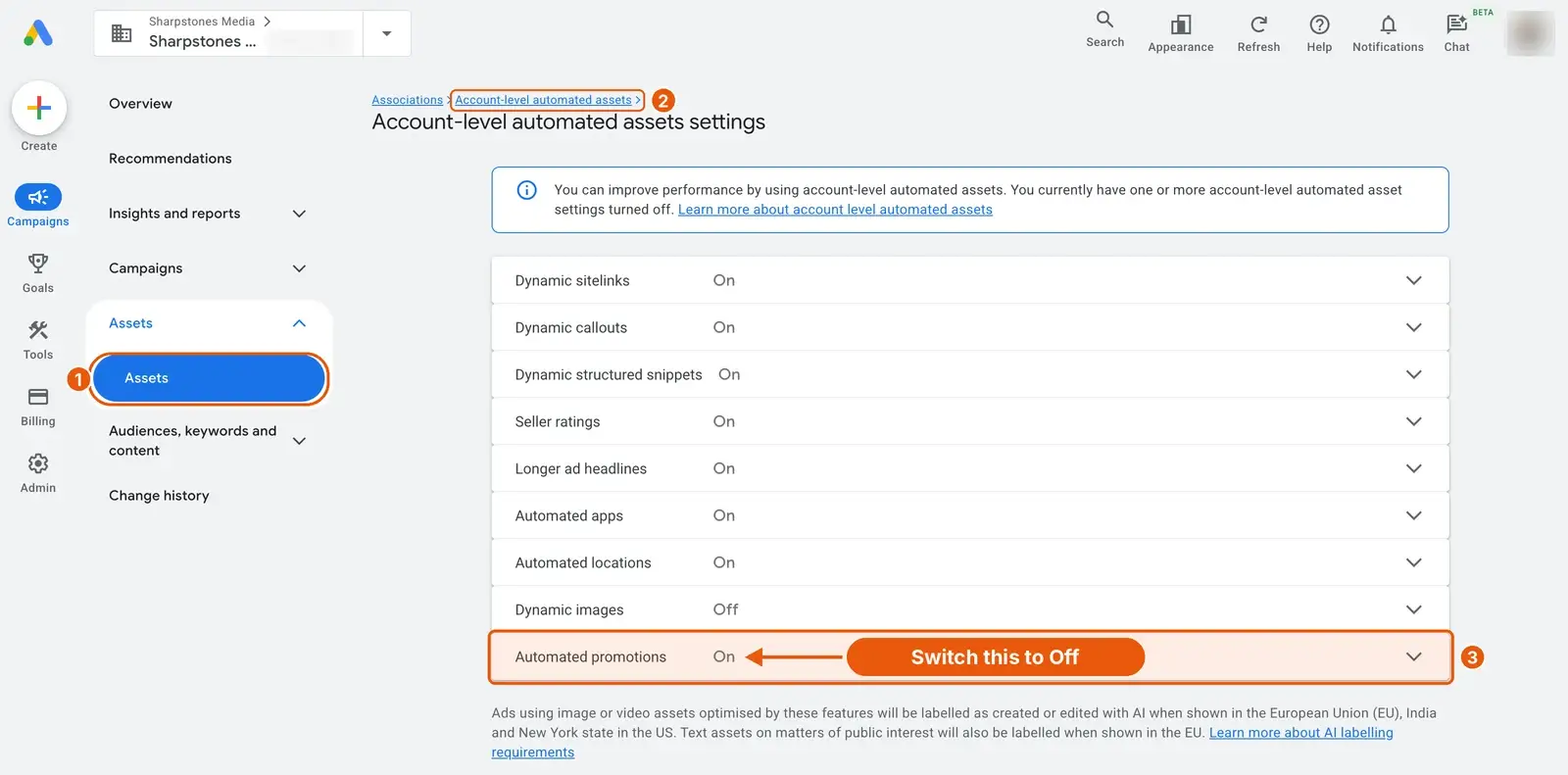Image resolution: width=1568 pixels, height=775 pixels.
Task: Click the Associations breadcrumb link
Action: click(x=408, y=100)
